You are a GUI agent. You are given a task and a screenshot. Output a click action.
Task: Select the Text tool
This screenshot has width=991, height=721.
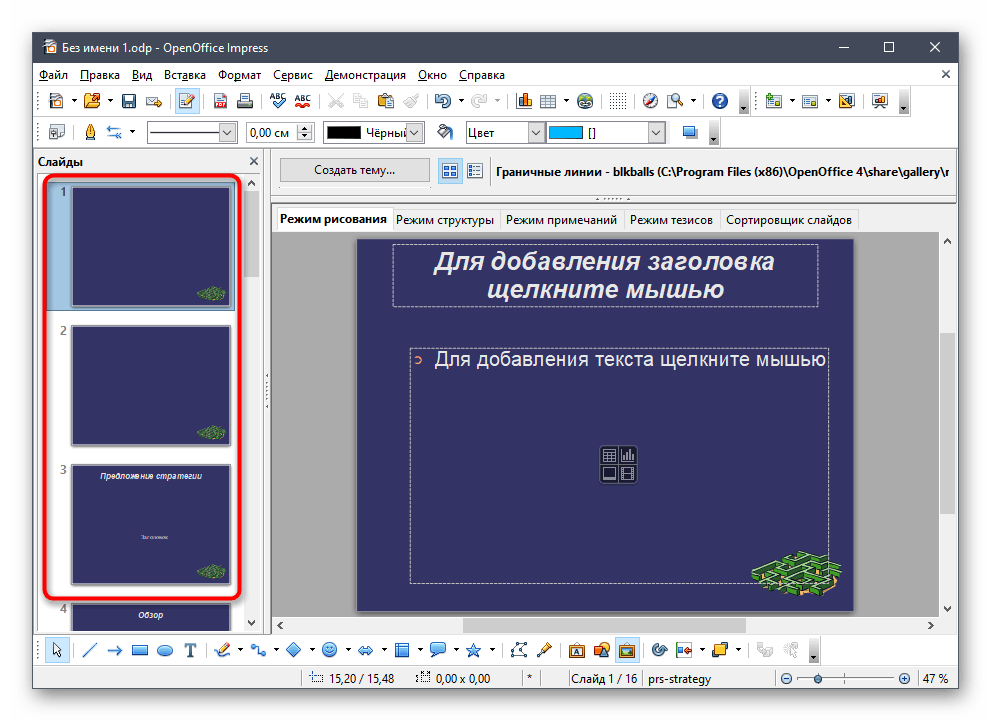tap(190, 650)
